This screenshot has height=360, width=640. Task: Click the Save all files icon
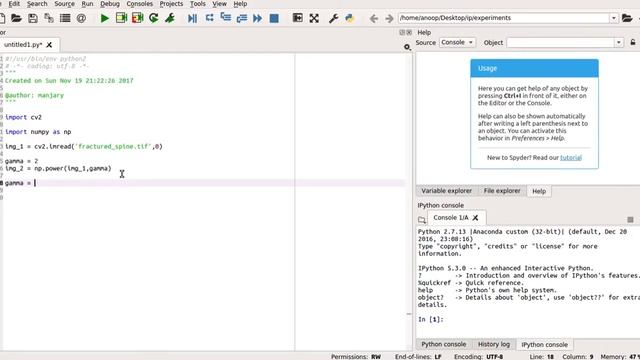tap(49, 18)
